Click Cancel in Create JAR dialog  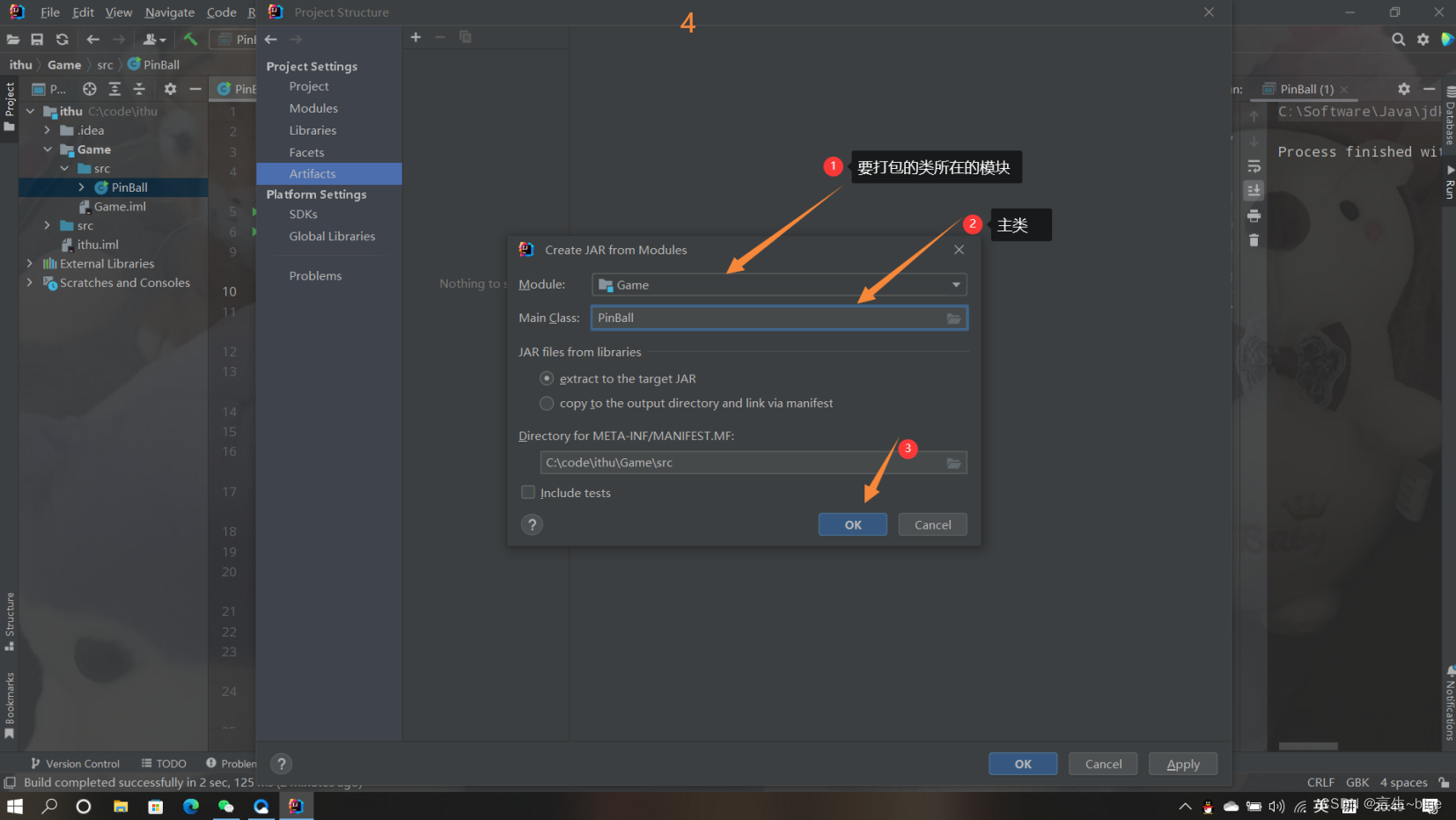pos(932,525)
